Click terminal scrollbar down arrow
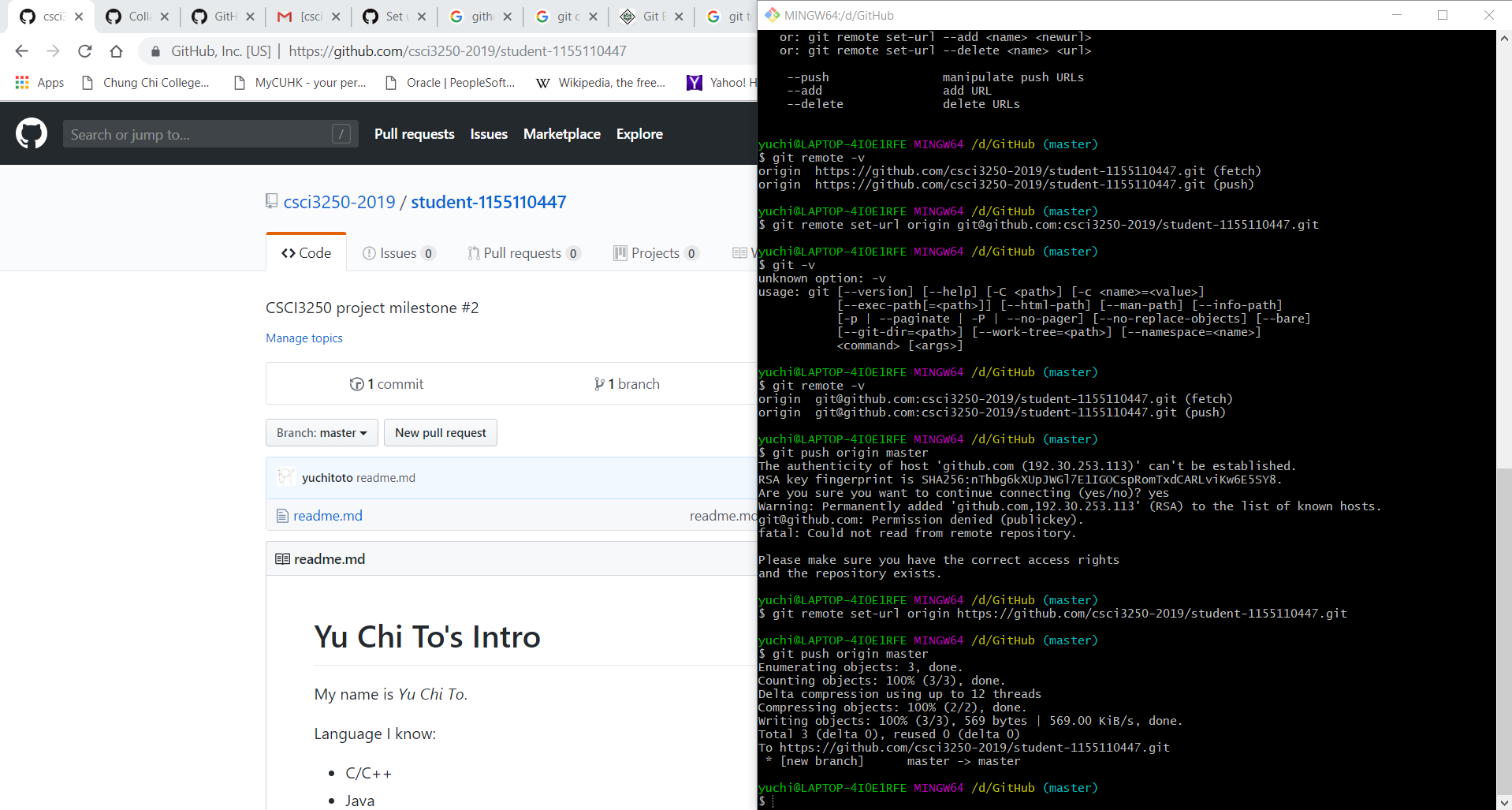 pyautogui.click(x=1504, y=802)
